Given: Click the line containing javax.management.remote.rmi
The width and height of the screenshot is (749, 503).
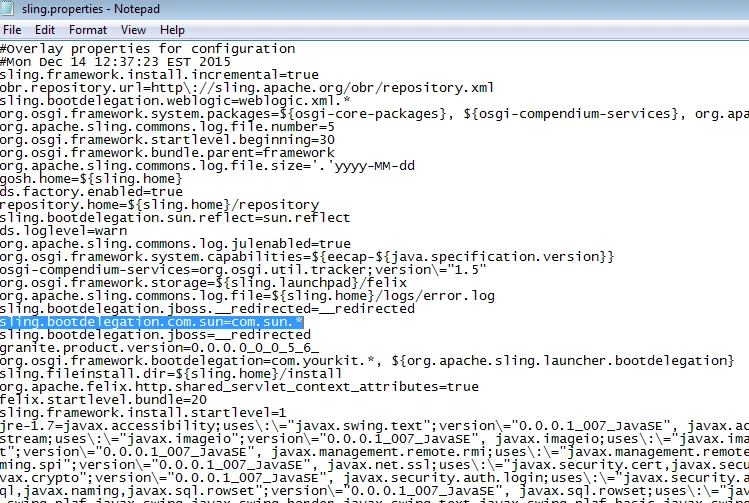Looking at the screenshot, I should (374, 451).
